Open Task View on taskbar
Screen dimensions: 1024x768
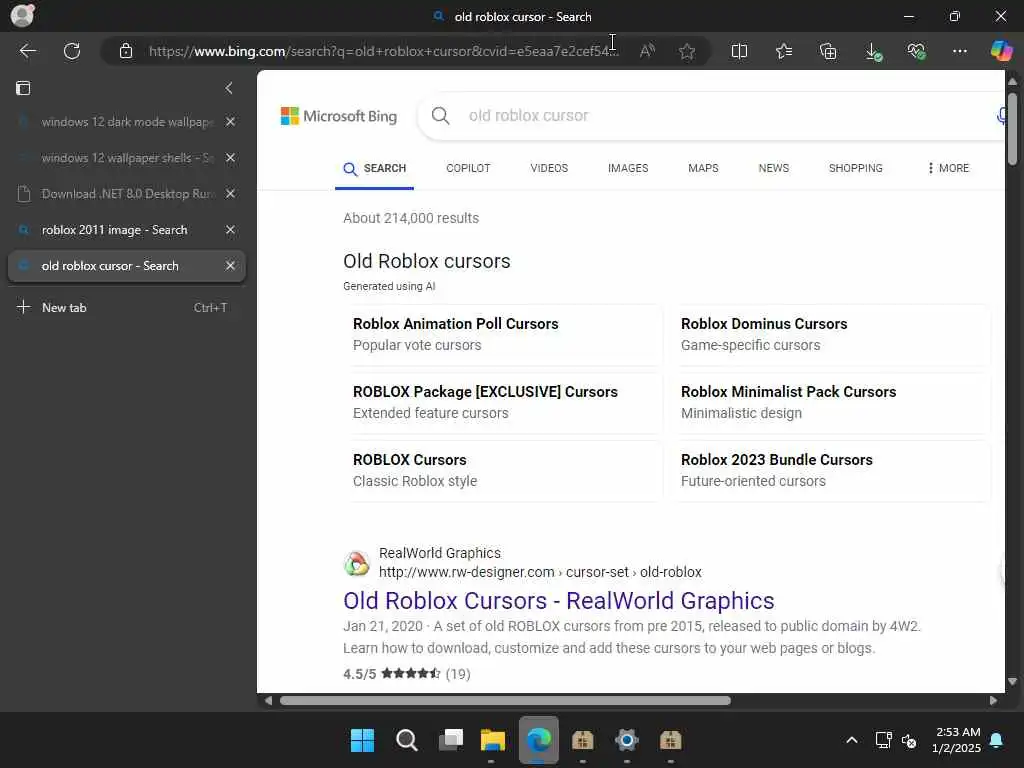pyautogui.click(x=451, y=741)
